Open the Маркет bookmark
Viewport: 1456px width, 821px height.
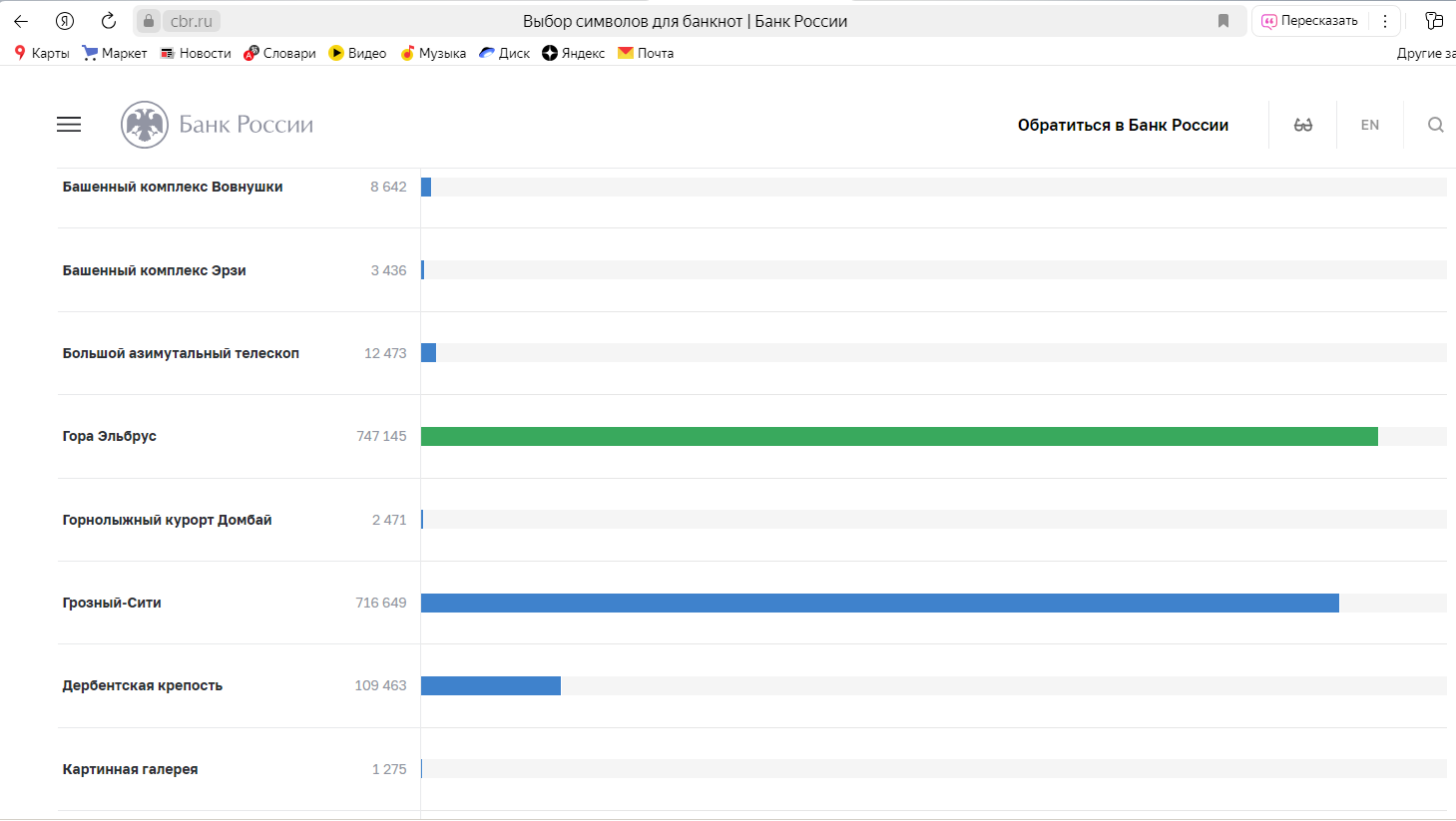click(115, 53)
